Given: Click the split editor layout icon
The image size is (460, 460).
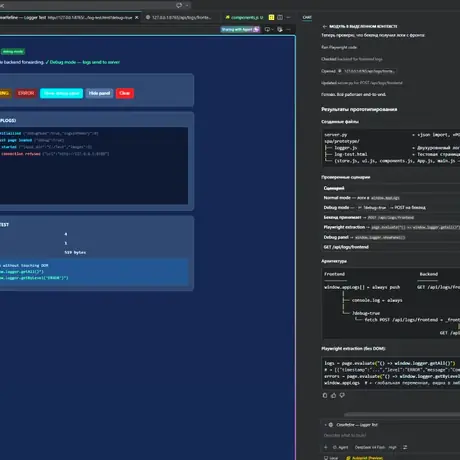Looking at the screenshot, I should pos(280,17).
